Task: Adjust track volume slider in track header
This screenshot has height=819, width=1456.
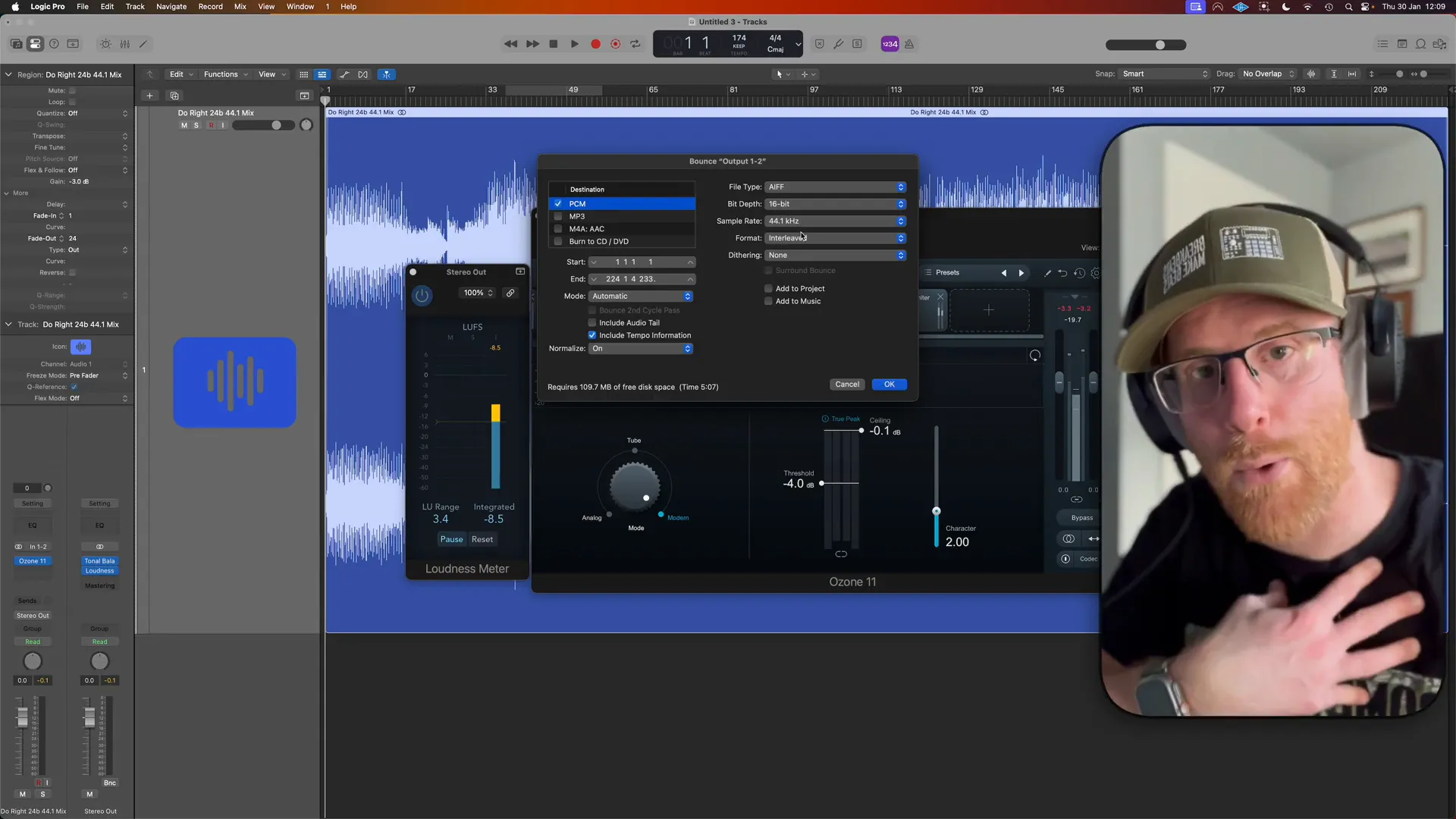Action: 263,125
